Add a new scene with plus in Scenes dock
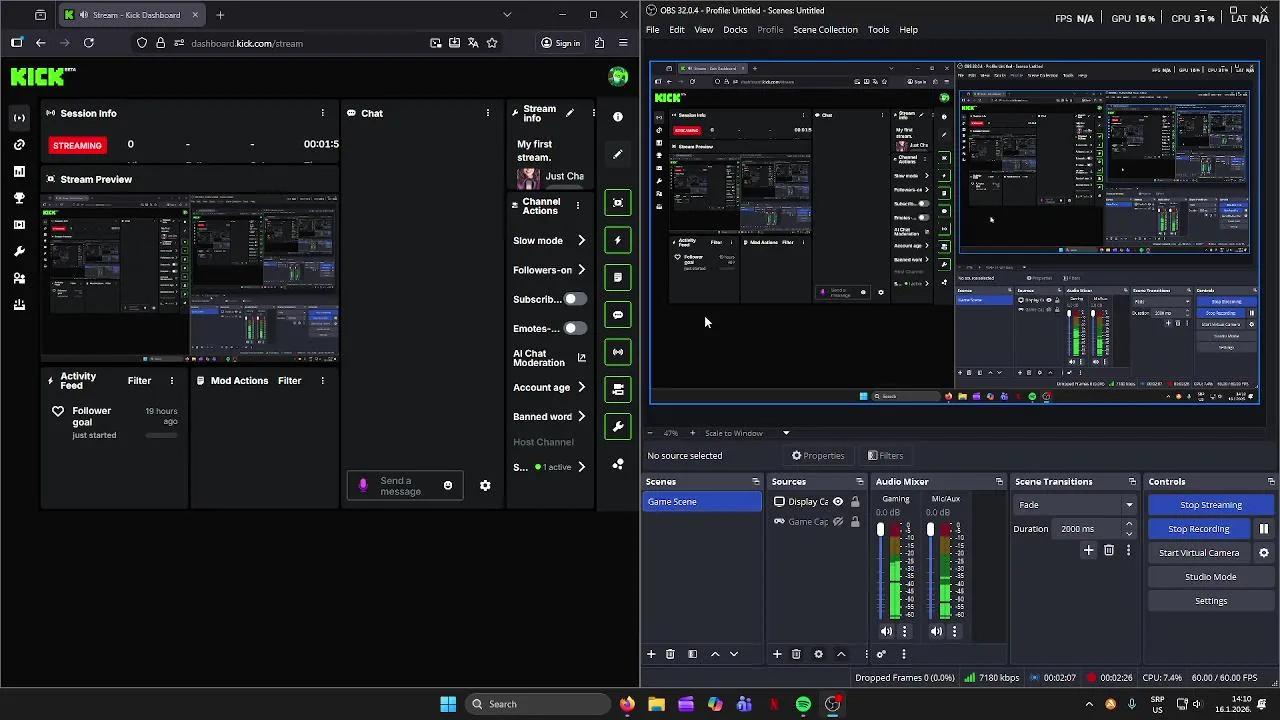Image resolution: width=1280 pixels, height=720 pixels. 651,654
